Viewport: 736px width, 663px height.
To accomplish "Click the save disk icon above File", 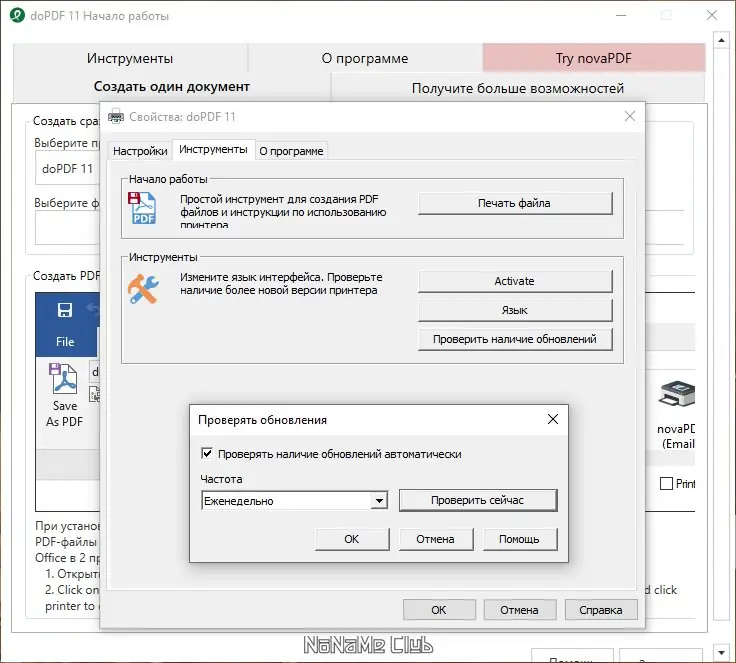I will click(65, 310).
